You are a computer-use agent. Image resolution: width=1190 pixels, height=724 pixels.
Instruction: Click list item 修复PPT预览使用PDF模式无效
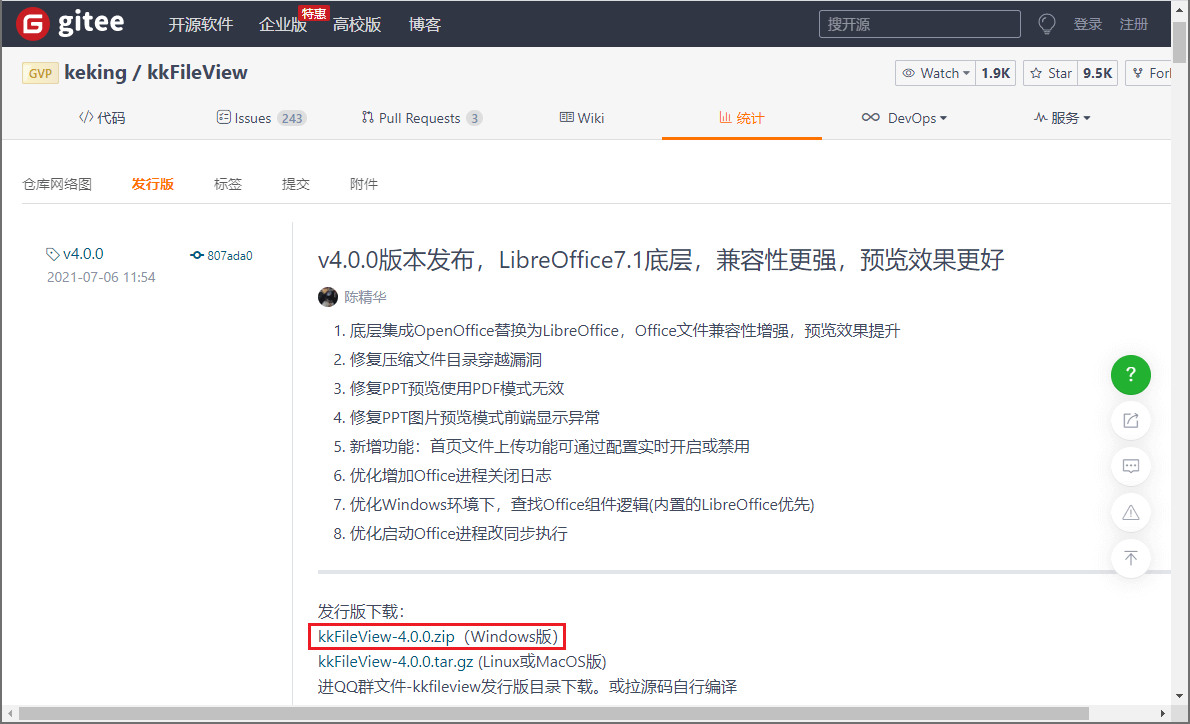click(x=457, y=388)
